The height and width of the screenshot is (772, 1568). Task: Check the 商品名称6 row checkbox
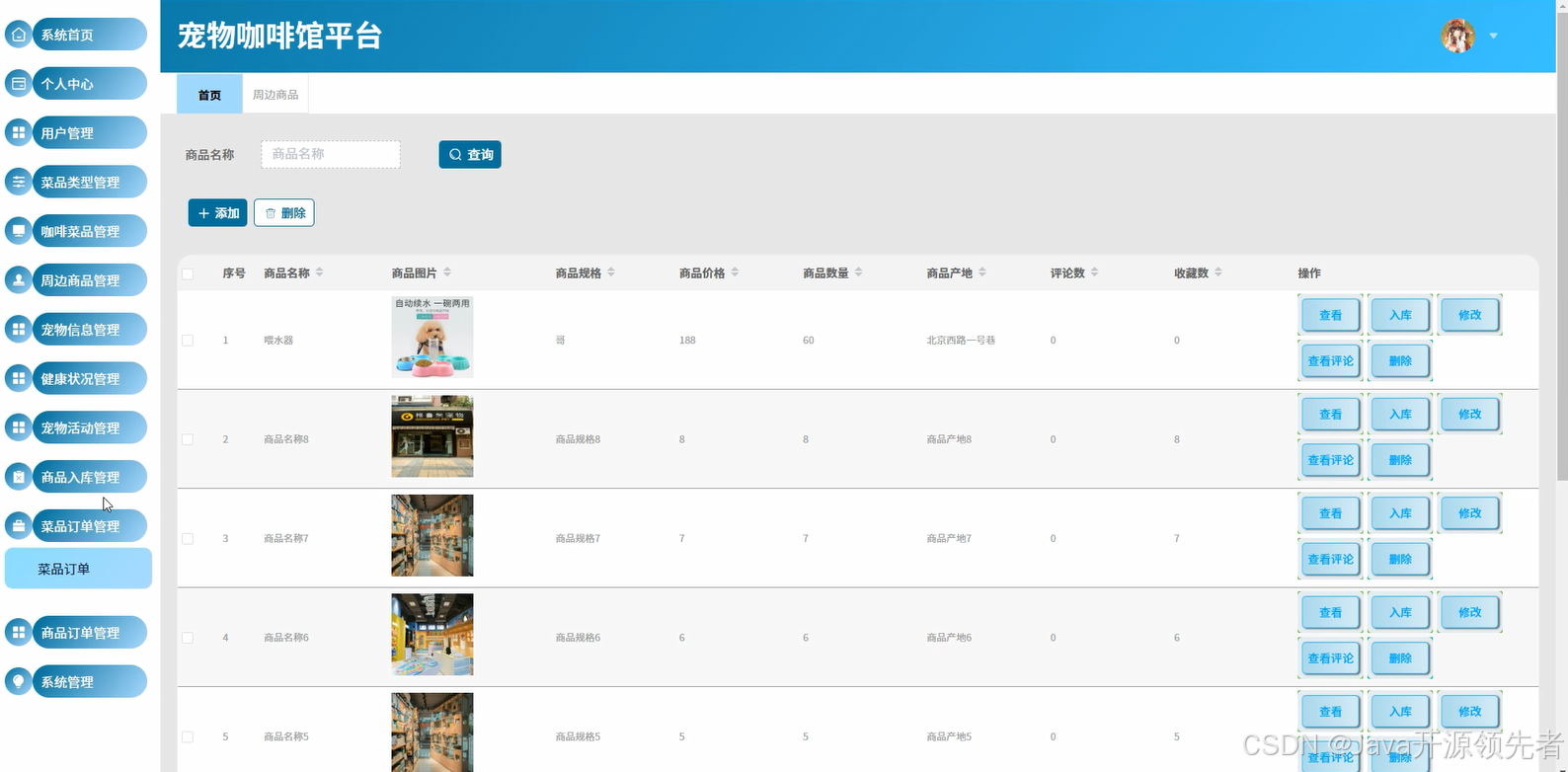click(x=188, y=638)
